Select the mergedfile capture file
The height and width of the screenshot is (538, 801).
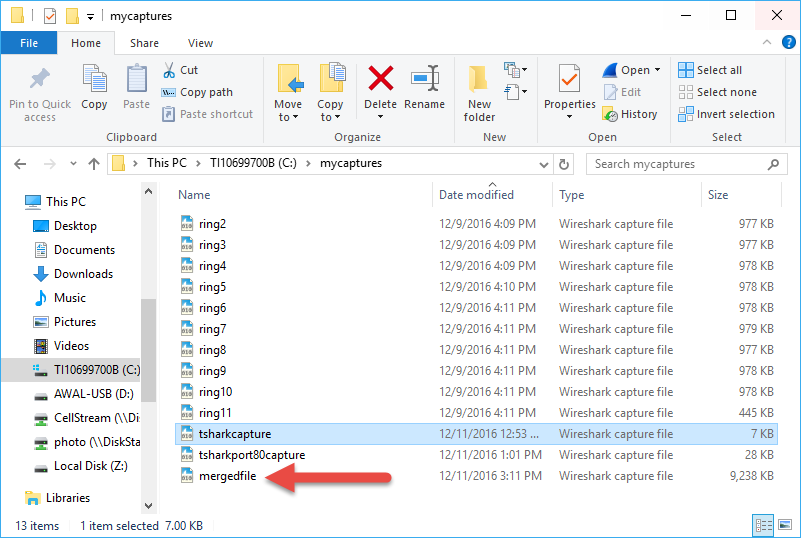pos(227,476)
